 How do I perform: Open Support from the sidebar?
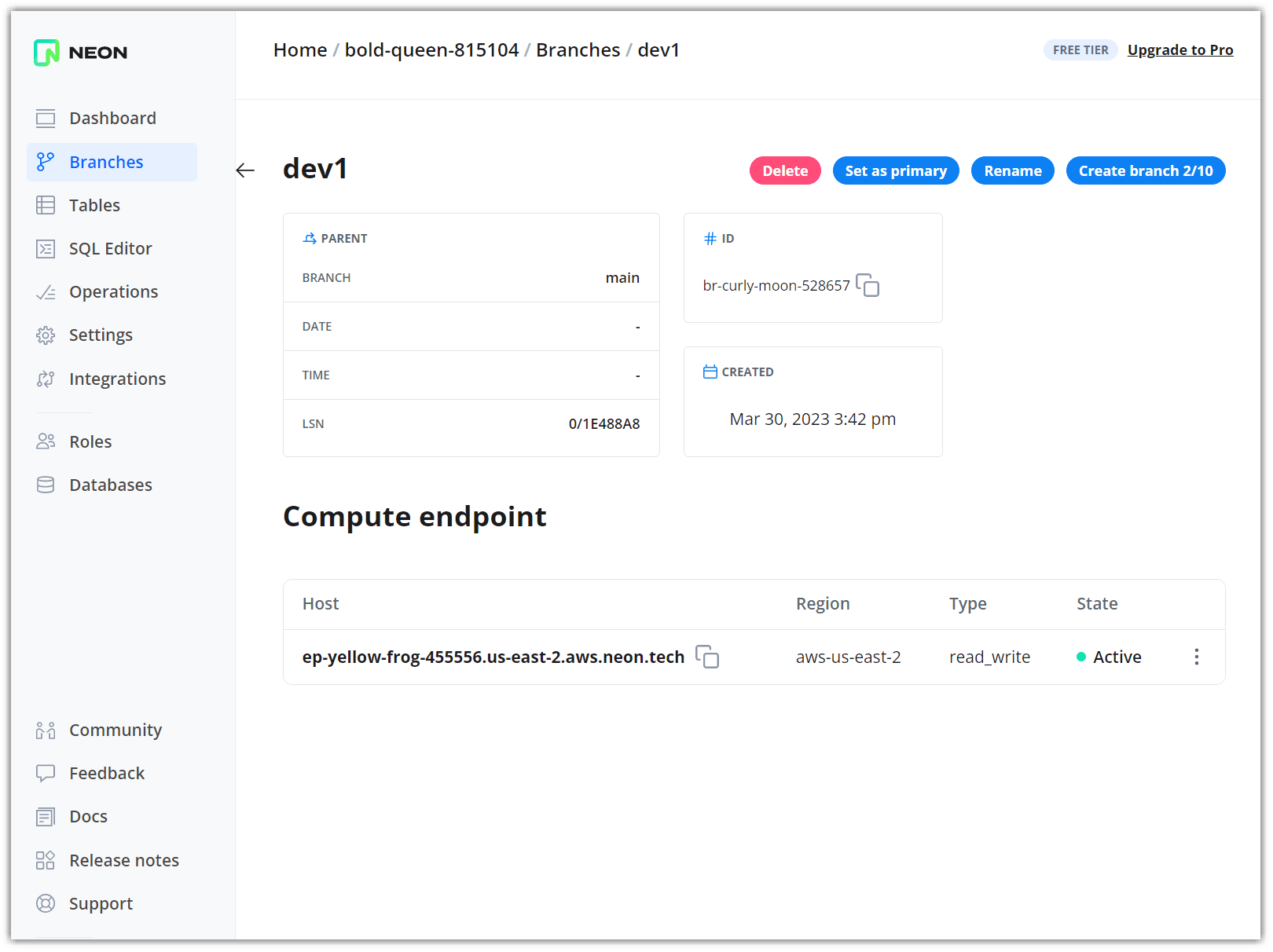tap(112, 903)
